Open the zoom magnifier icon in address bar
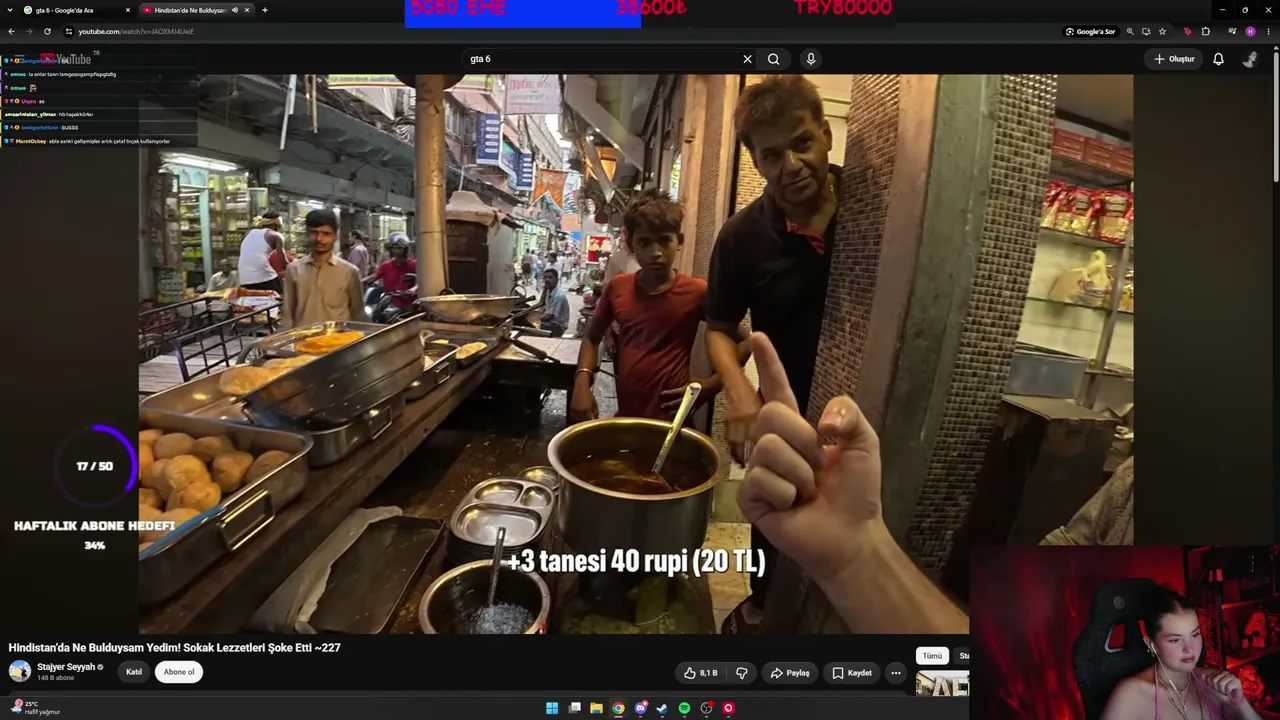1280x720 pixels. [1130, 31]
